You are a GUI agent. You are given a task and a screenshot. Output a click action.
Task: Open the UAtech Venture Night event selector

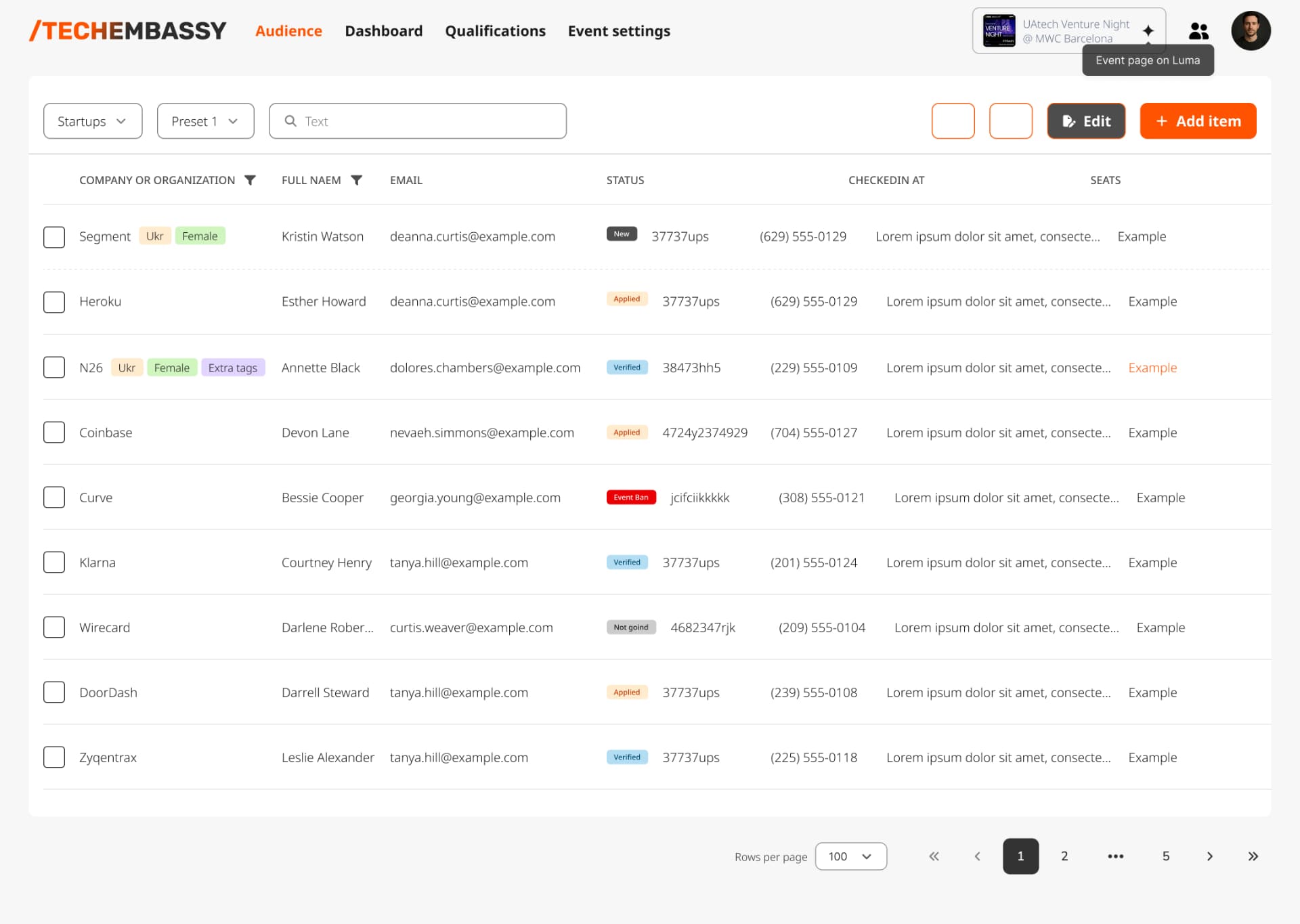click(x=1069, y=31)
